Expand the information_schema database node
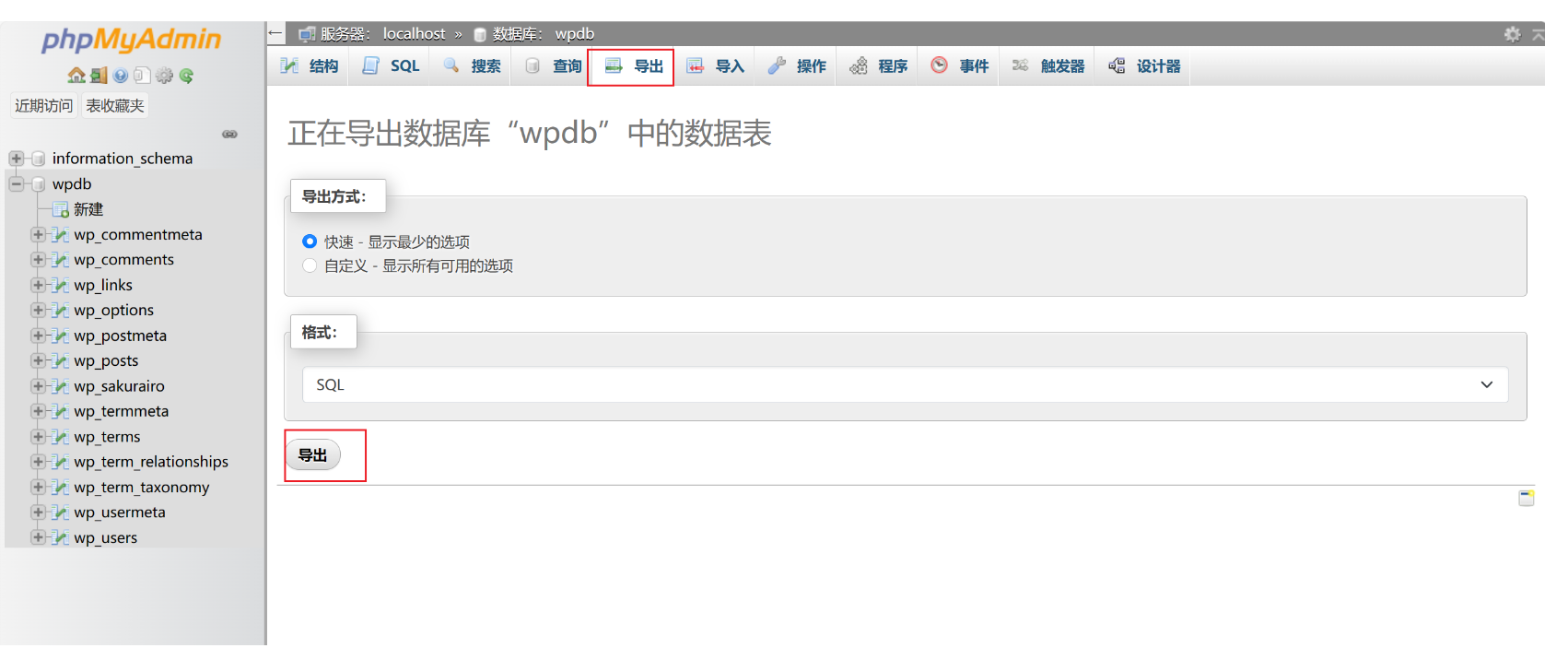Screen dimensions: 1568x648 coord(17,159)
